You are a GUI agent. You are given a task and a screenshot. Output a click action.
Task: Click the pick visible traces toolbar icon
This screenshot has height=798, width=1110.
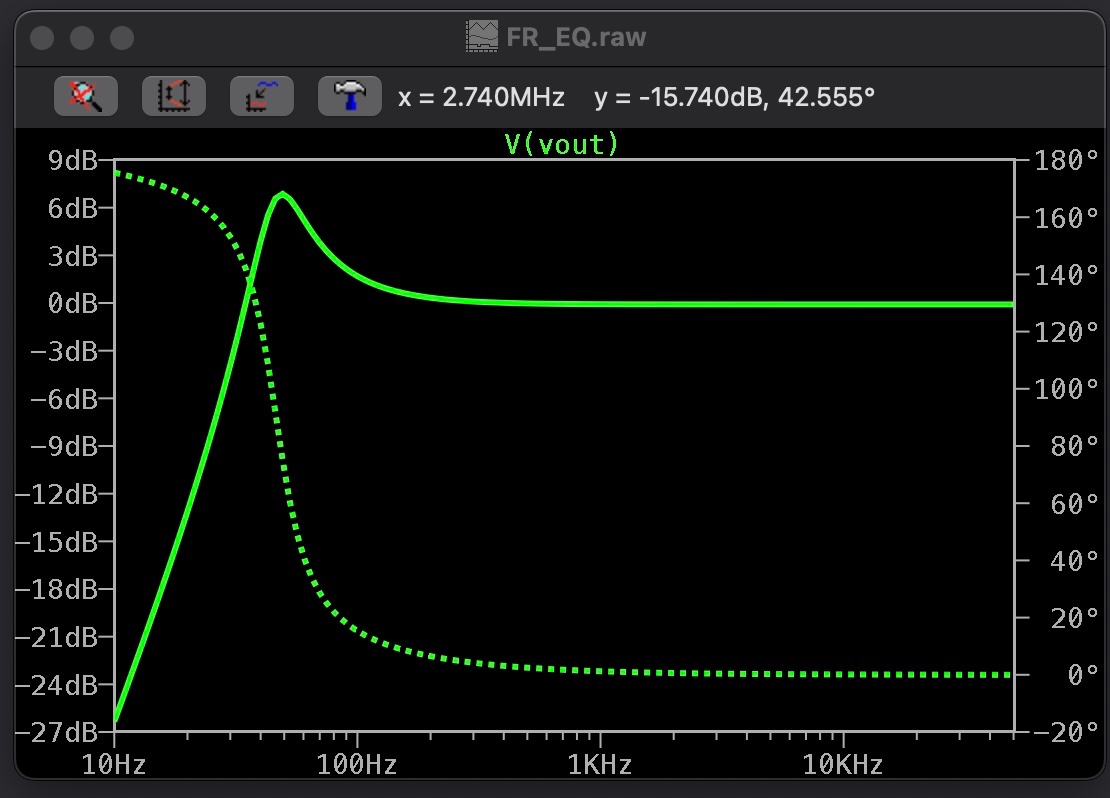[261, 96]
